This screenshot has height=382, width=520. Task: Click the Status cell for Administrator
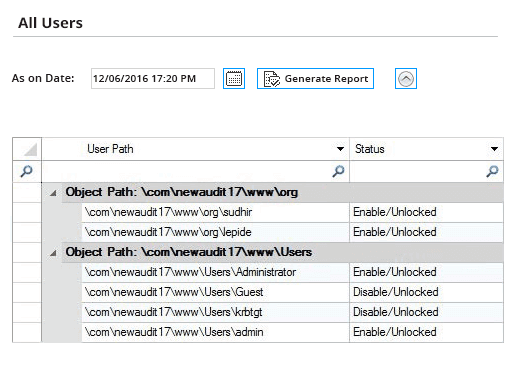tap(426, 272)
